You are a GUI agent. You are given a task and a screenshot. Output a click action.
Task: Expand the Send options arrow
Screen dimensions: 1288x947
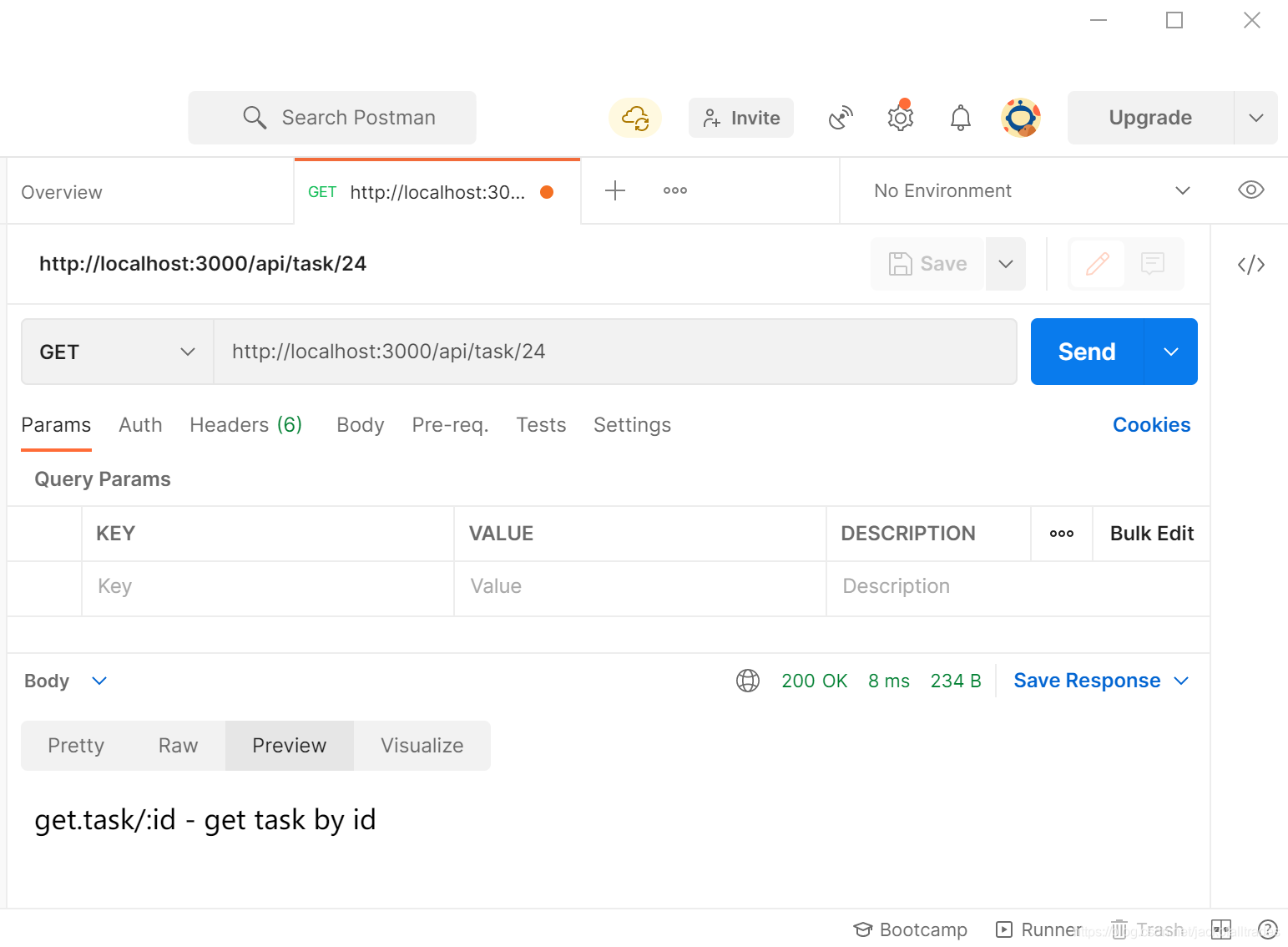[x=1171, y=352]
